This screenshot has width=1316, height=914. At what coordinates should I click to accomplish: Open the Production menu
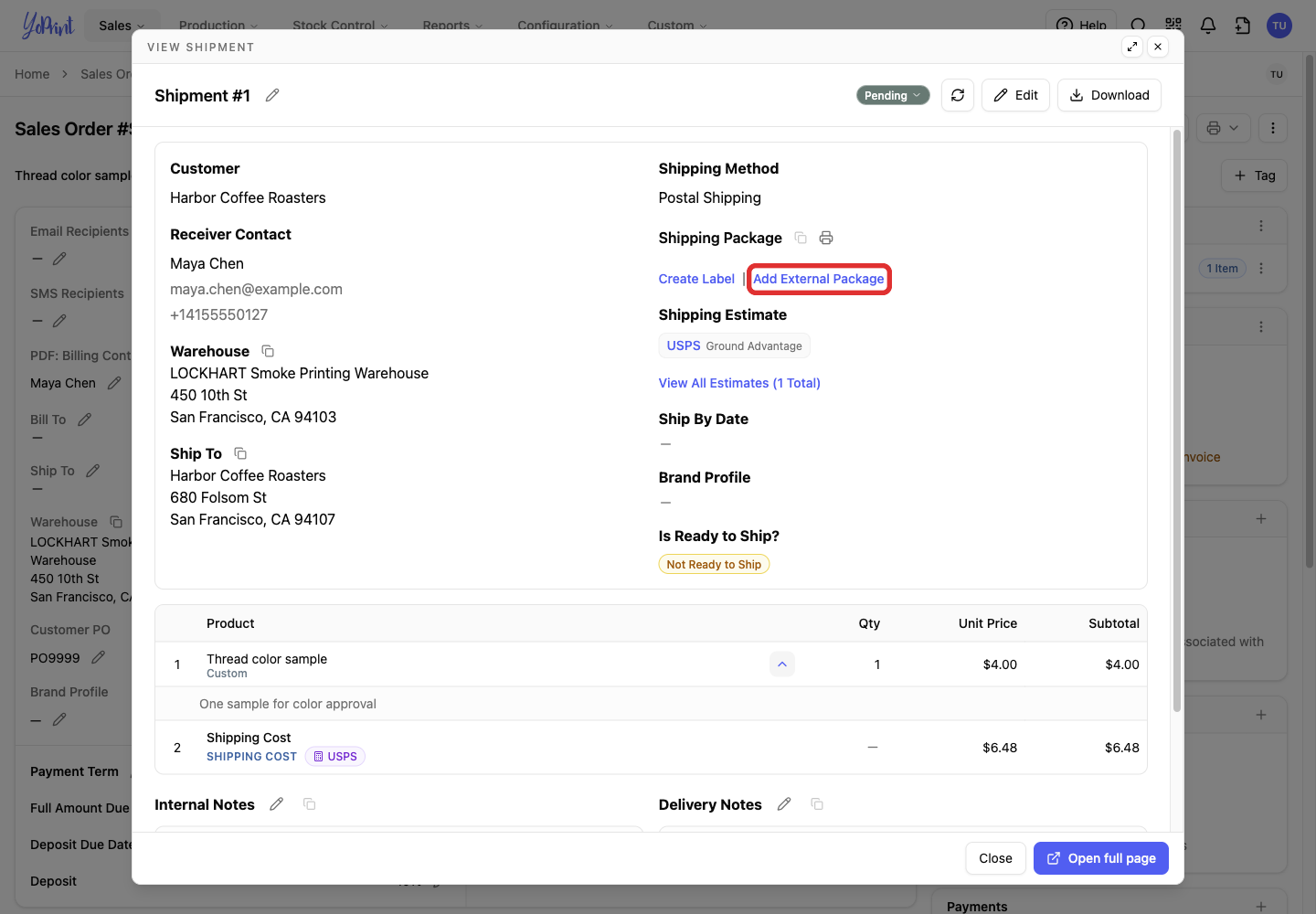218,26
